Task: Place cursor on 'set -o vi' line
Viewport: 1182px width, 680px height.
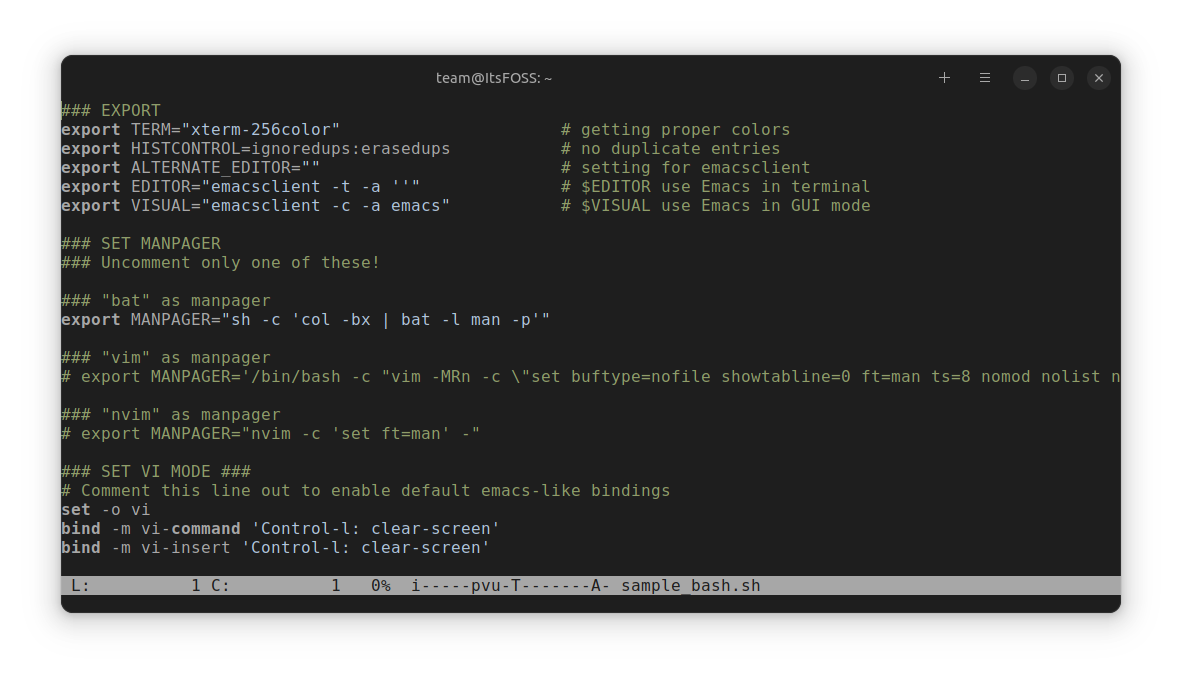Action: (x=106, y=510)
